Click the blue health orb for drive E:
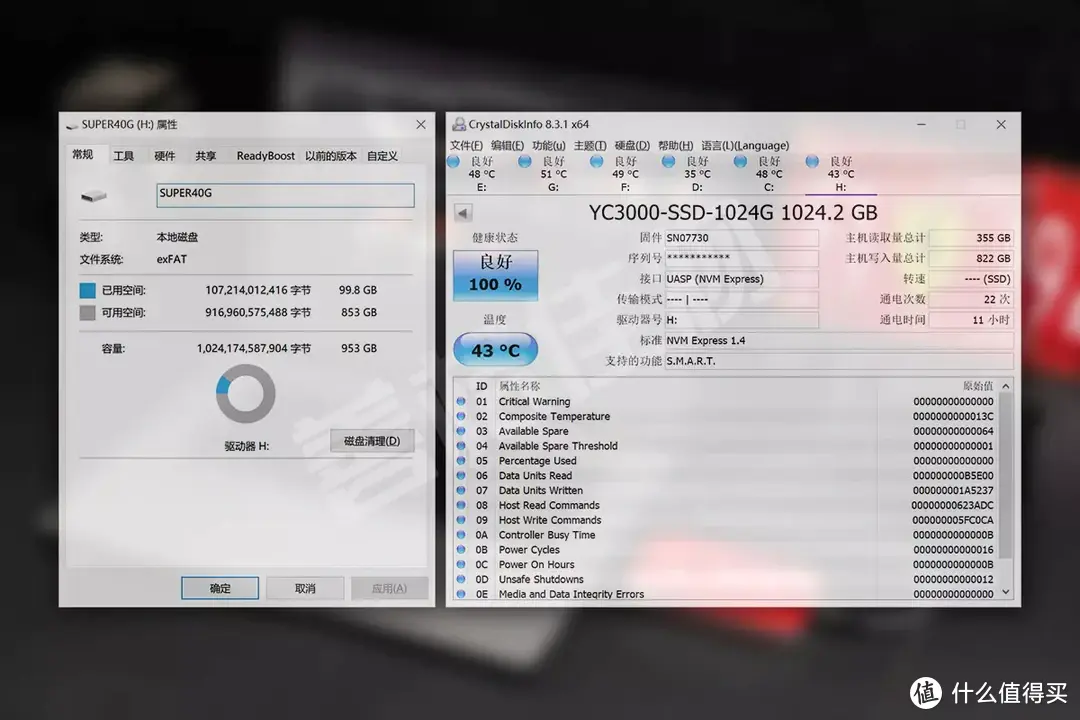1080x720 pixels. pyautogui.click(x=453, y=161)
